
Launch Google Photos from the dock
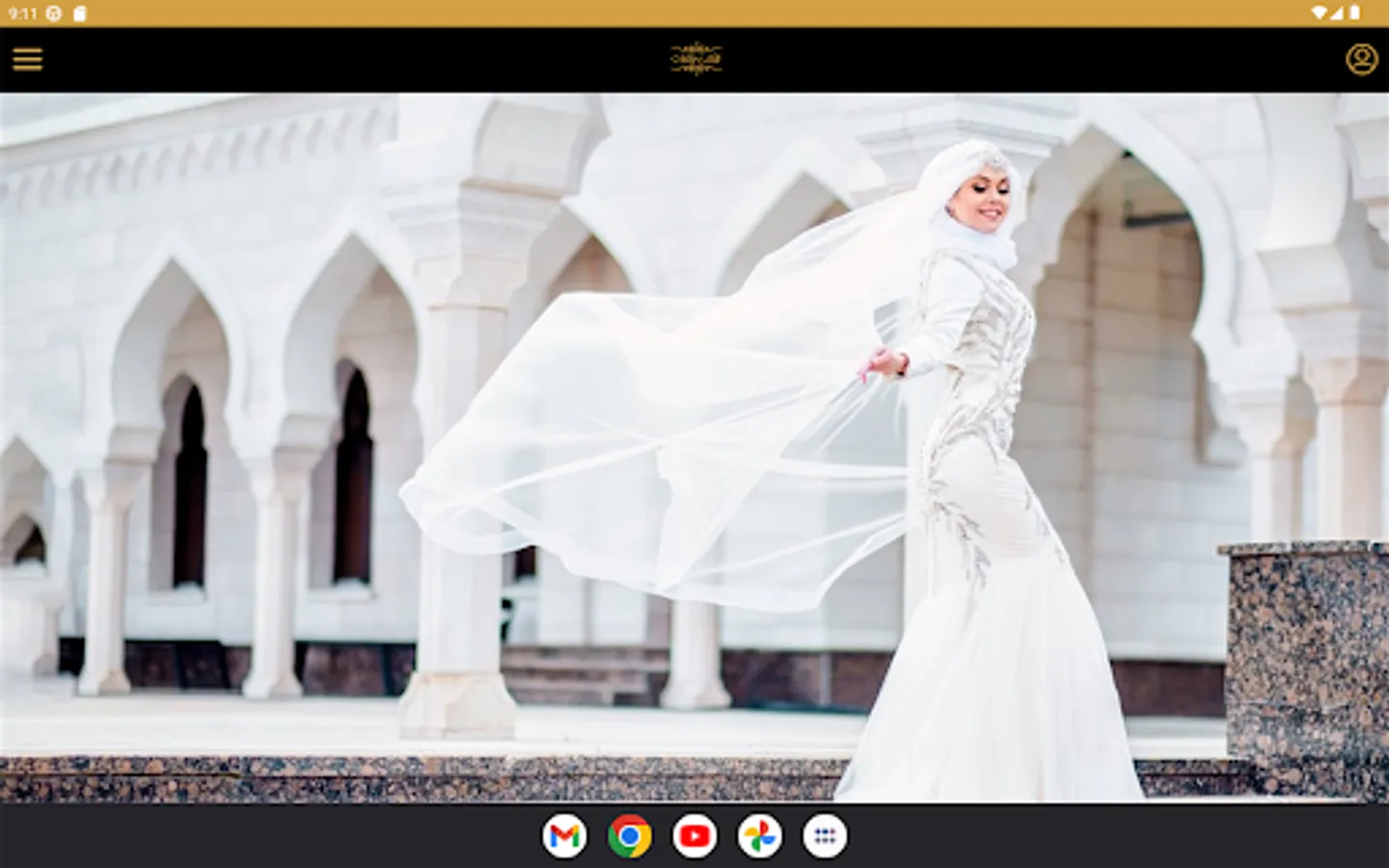click(760, 836)
